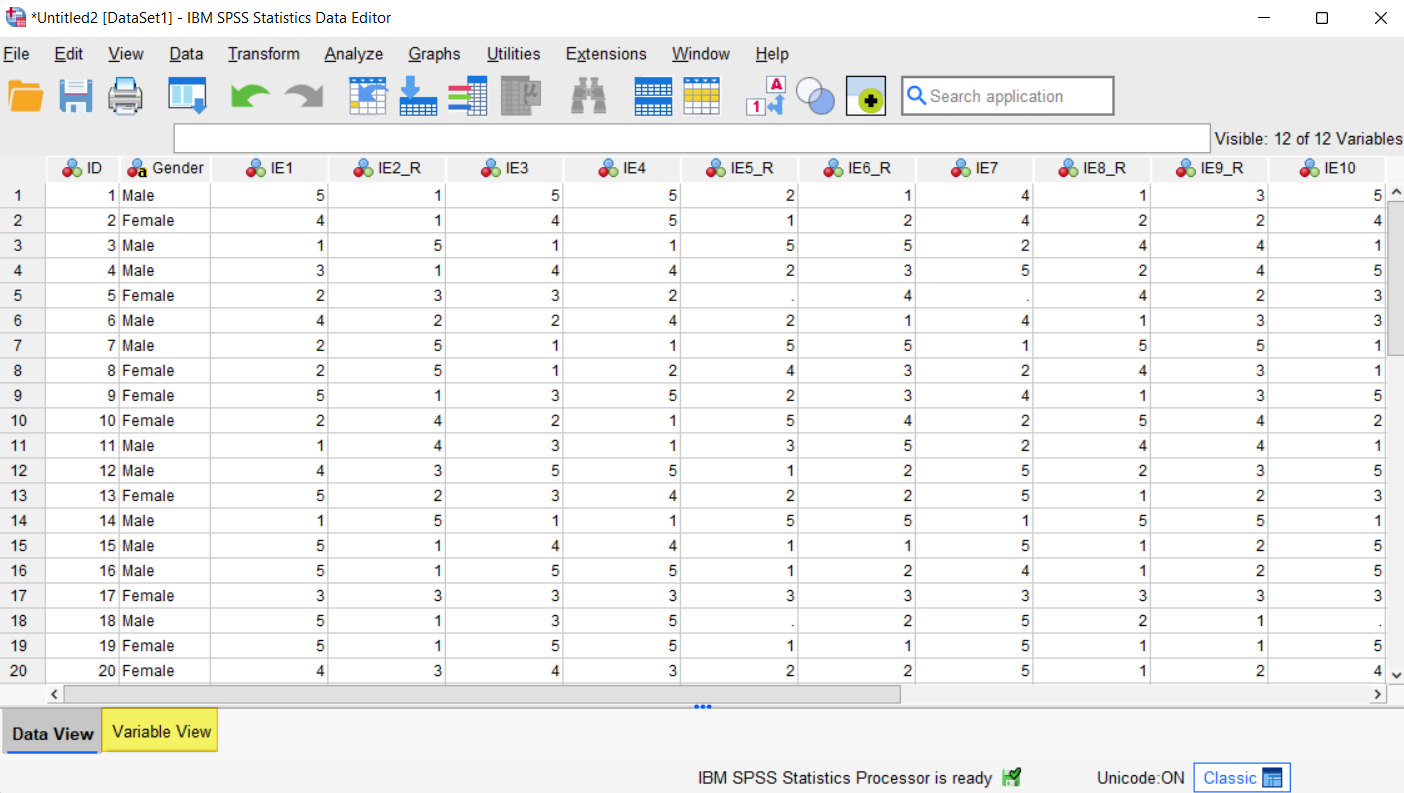The image size is (1404, 793).
Task: Open the Analyze menu
Action: click(x=353, y=54)
